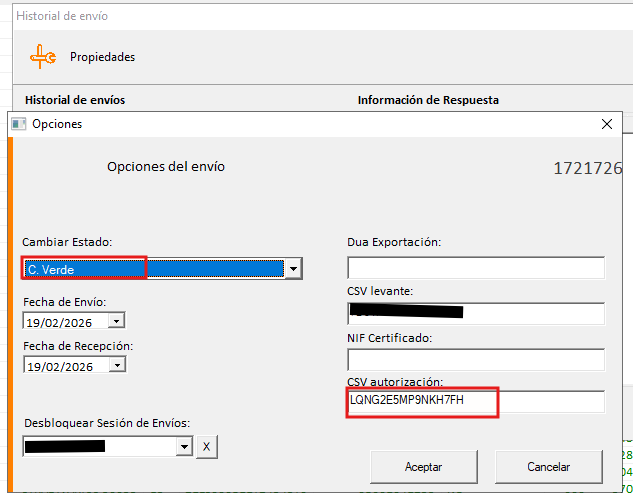
Task: Click into the CSV levante field
Action: [x=476, y=314]
